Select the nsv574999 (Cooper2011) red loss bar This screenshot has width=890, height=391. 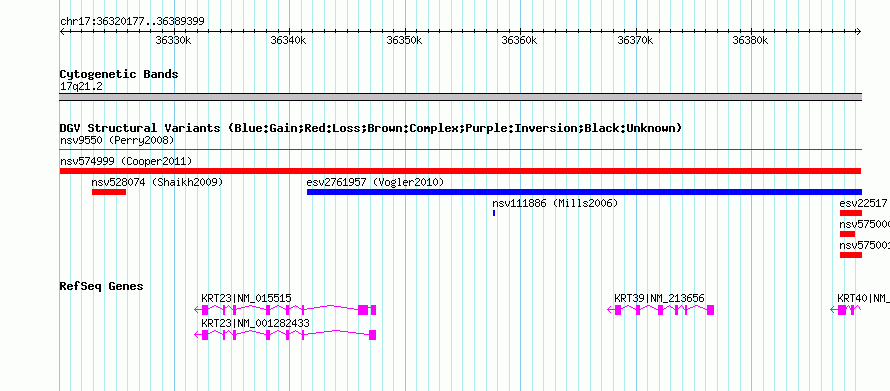coord(461,171)
